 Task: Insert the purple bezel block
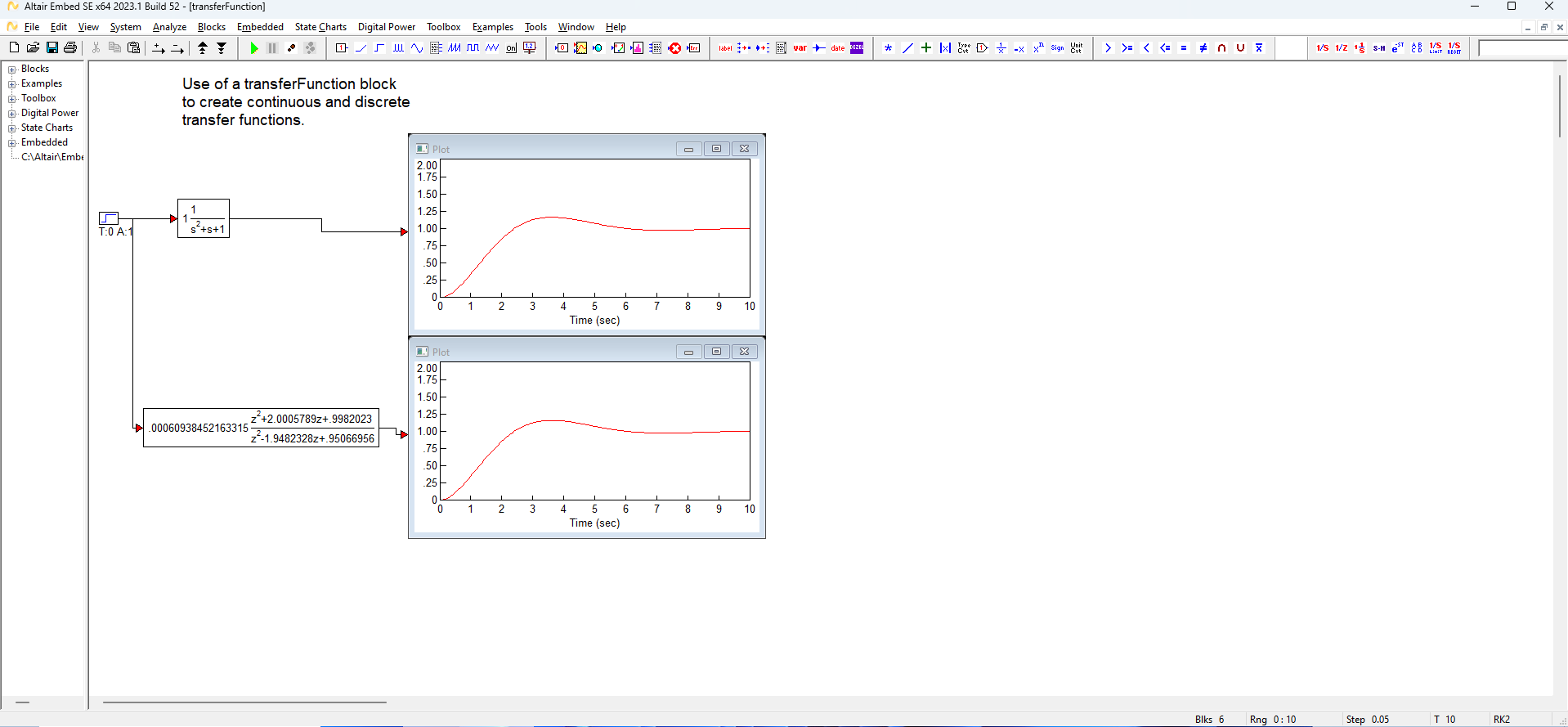click(857, 48)
